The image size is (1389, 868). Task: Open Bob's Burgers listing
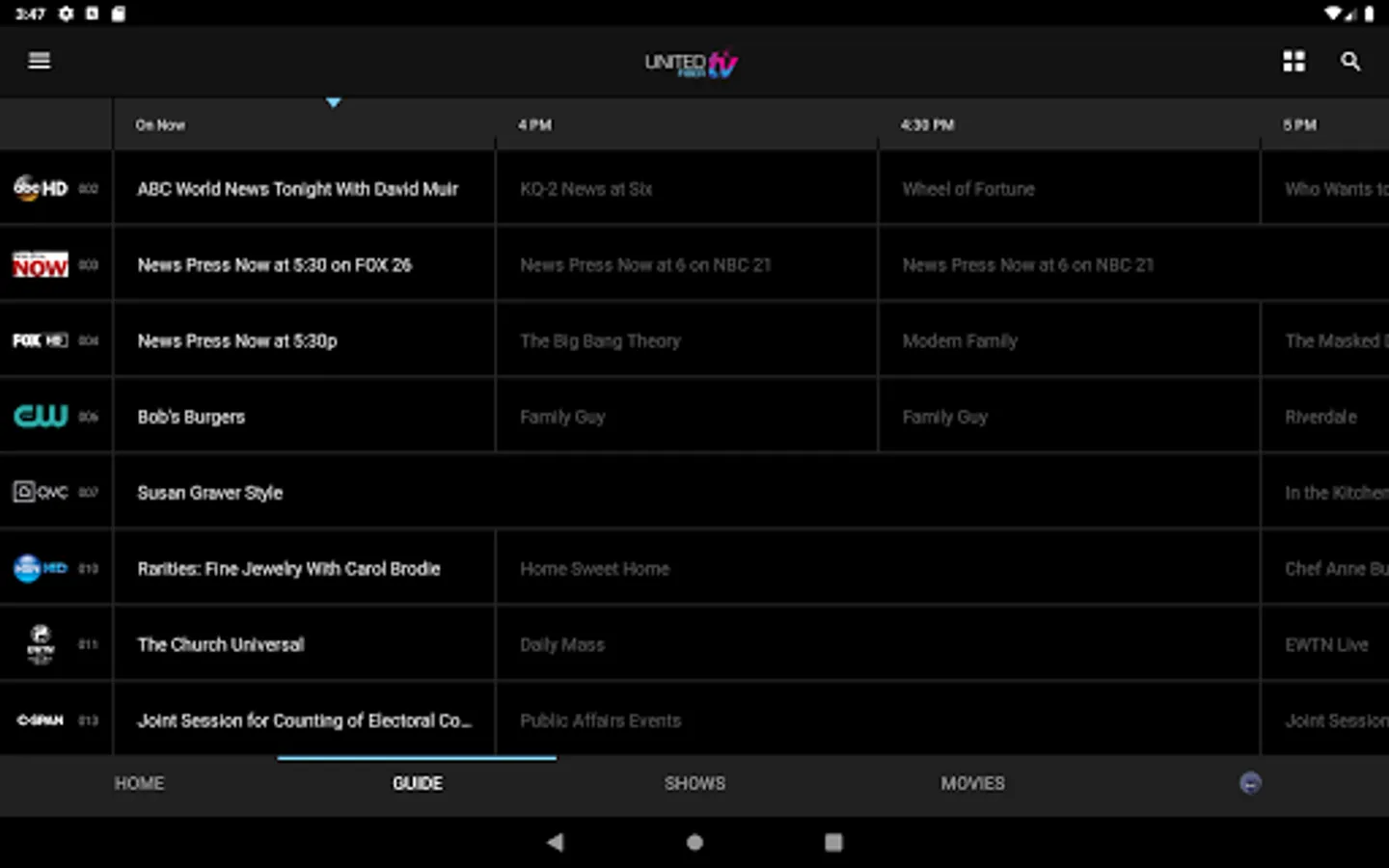click(x=305, y=416)
